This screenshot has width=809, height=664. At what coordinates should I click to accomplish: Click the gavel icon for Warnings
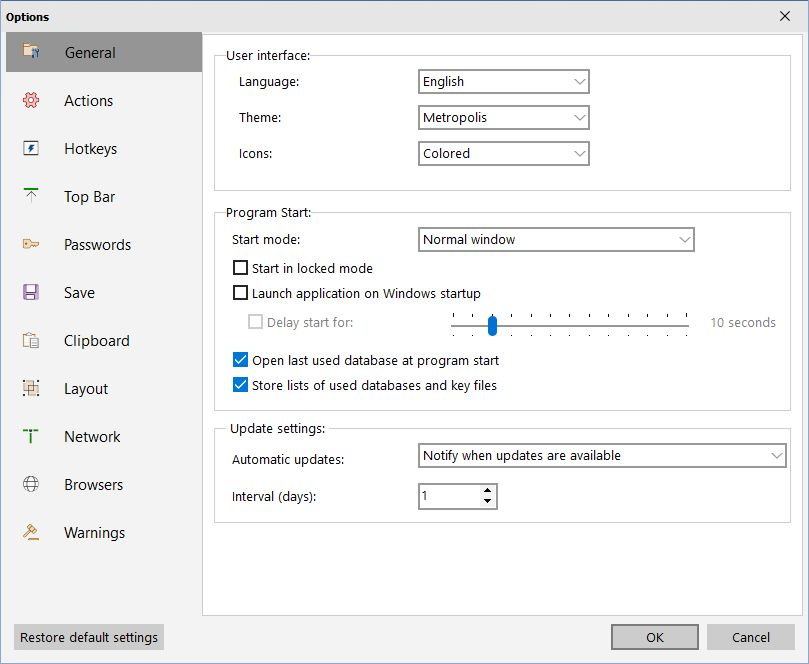click(31, 532)
